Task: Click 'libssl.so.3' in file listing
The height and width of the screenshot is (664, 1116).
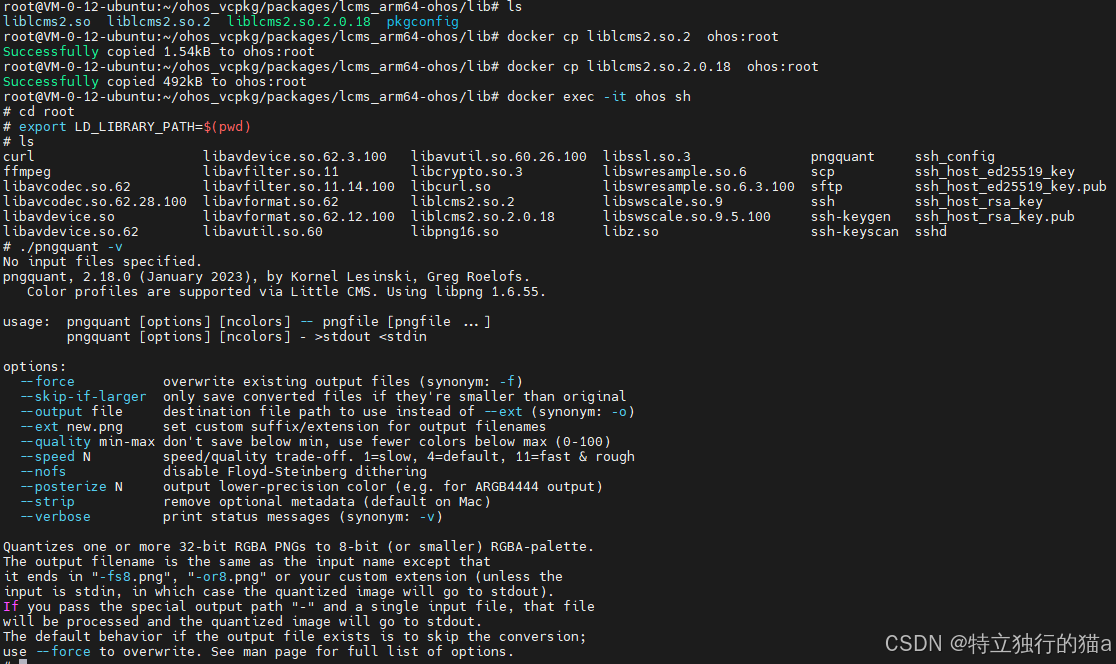Action: [x=647, y=156]
